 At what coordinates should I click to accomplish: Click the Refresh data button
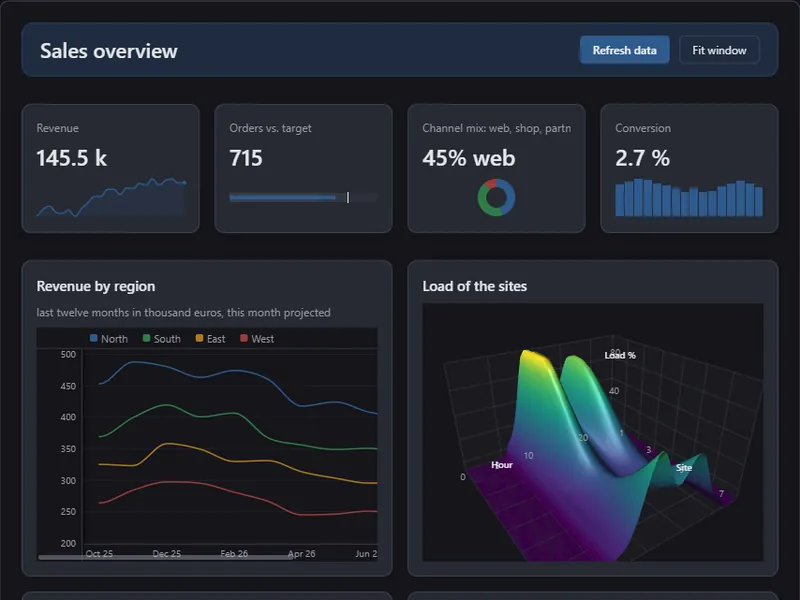[x=624, y=50]
